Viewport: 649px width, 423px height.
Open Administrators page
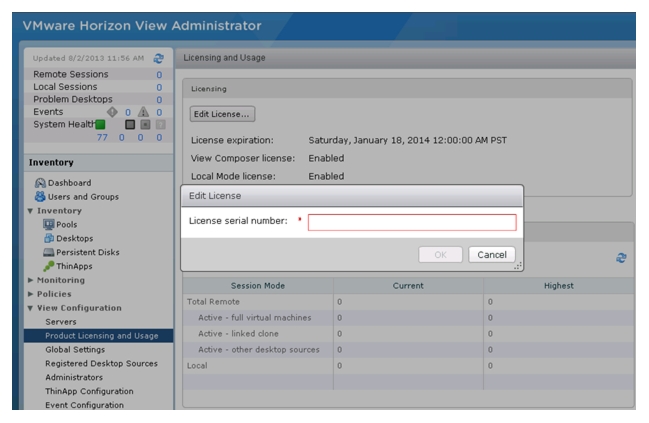74,377
